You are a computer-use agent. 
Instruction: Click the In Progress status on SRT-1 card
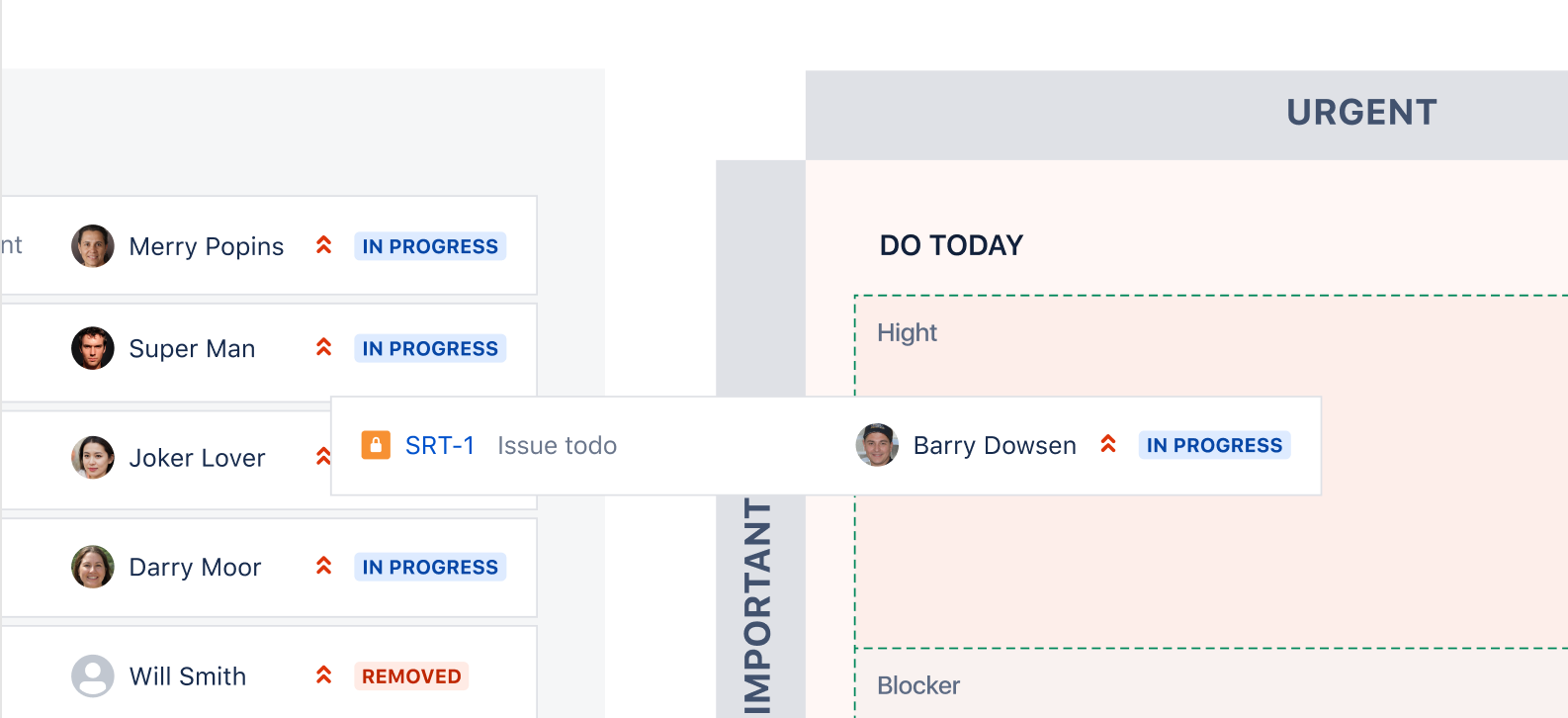(1214, 446)
